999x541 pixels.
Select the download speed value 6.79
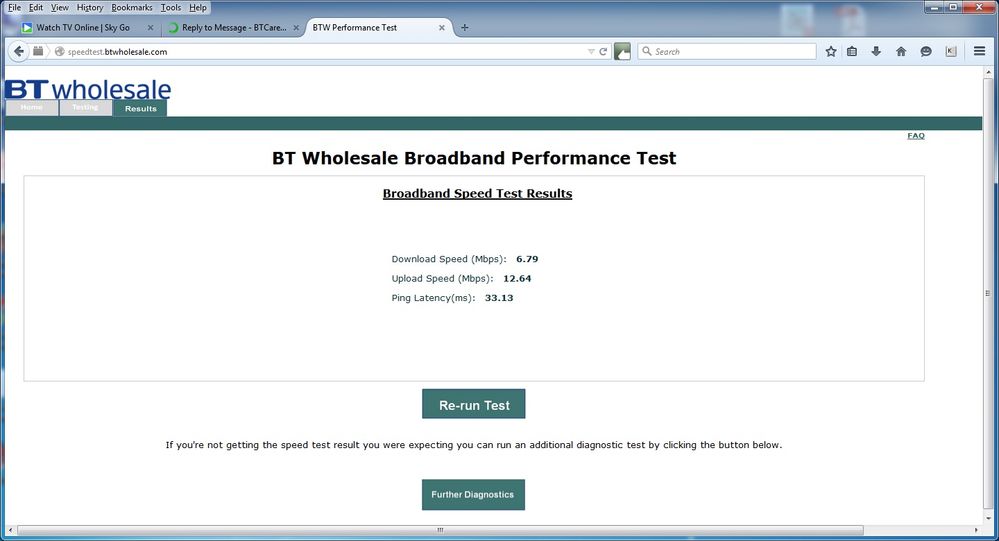527,259
